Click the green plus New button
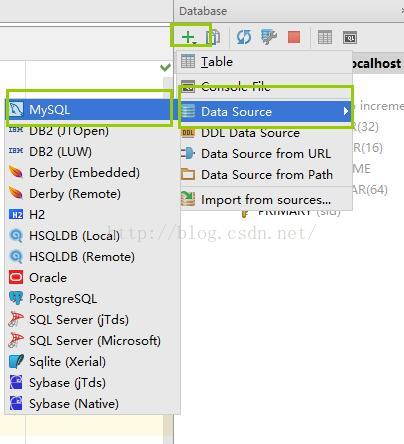Image resolution: width=404 pixels, height=444 pixels. pos(189,37)
